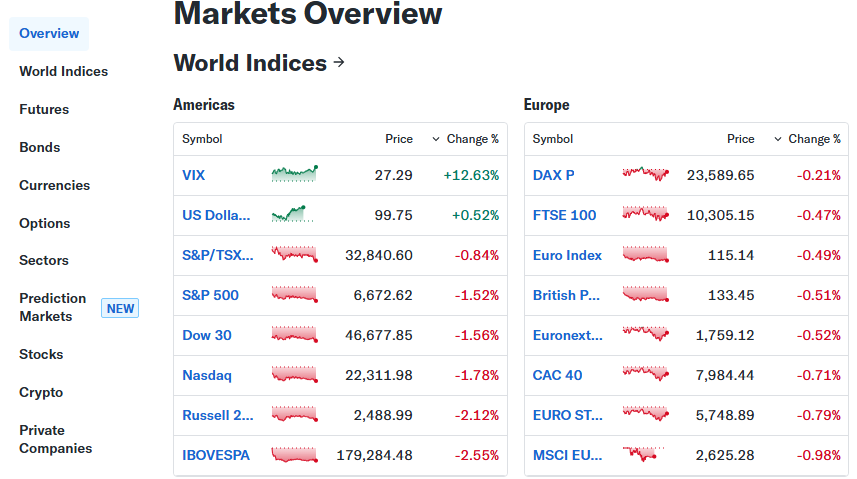The height and width of the screenshot is (479, 857).
Task: Click the Nasdaq mini trend chart
Action: [x=294, y=375]
